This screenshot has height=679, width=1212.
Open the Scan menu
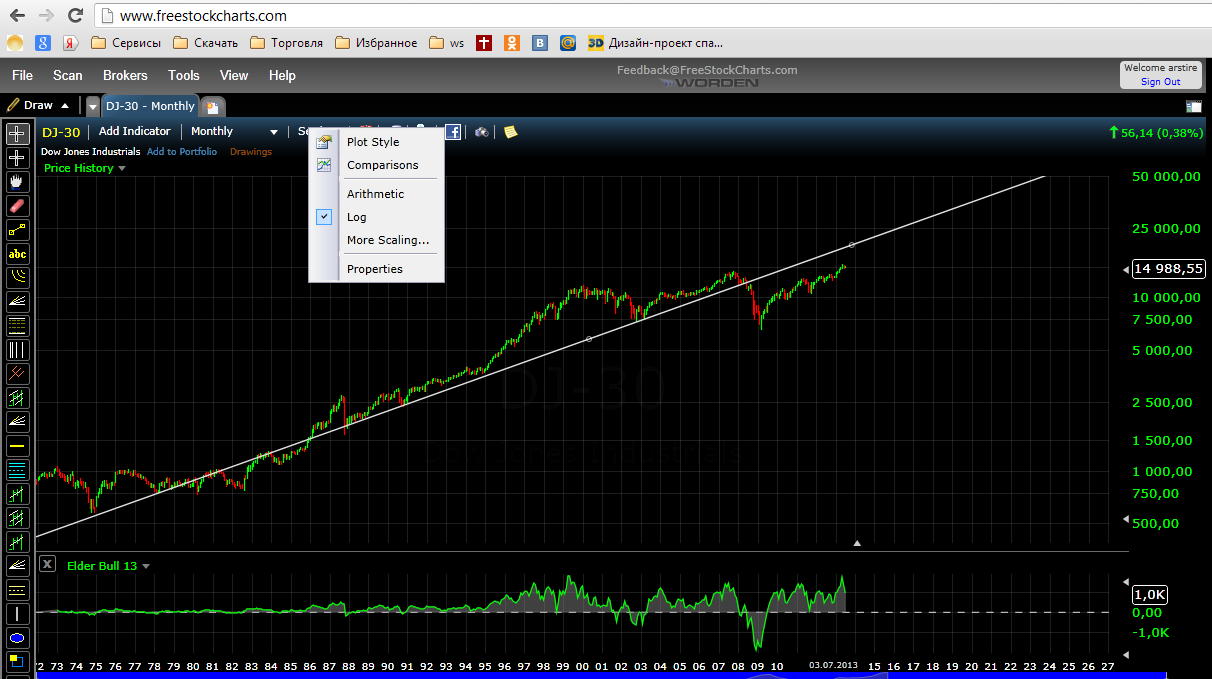pos(68,75)
